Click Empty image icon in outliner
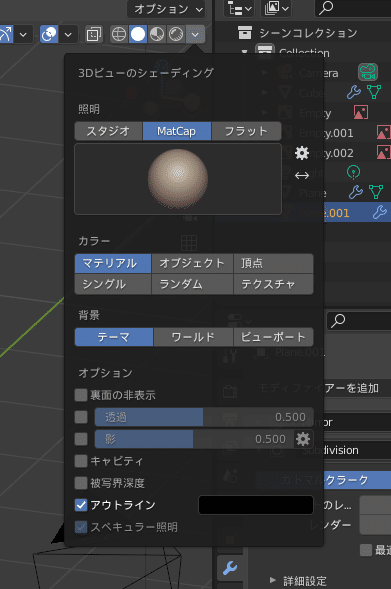The height and width of the screenshot is (589, 391). 361,112
